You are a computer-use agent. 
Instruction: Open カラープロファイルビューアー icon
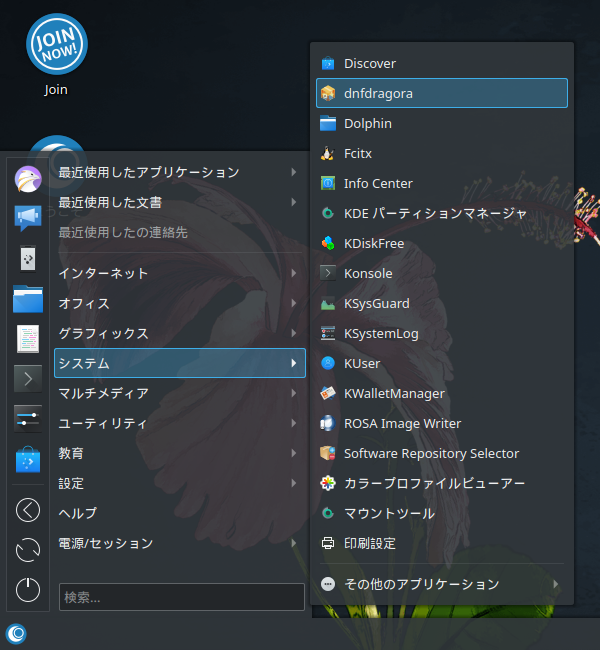tap(328, 483)
